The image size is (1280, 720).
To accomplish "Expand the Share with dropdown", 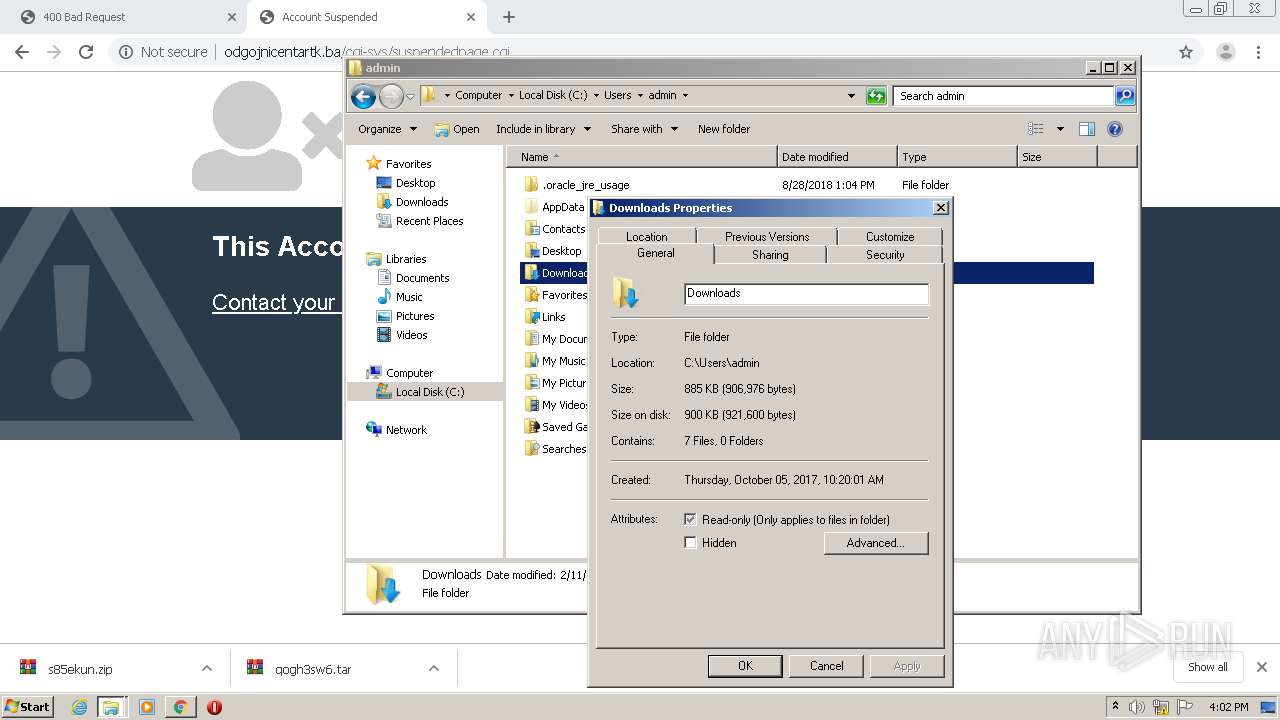I will coord(674,129).
